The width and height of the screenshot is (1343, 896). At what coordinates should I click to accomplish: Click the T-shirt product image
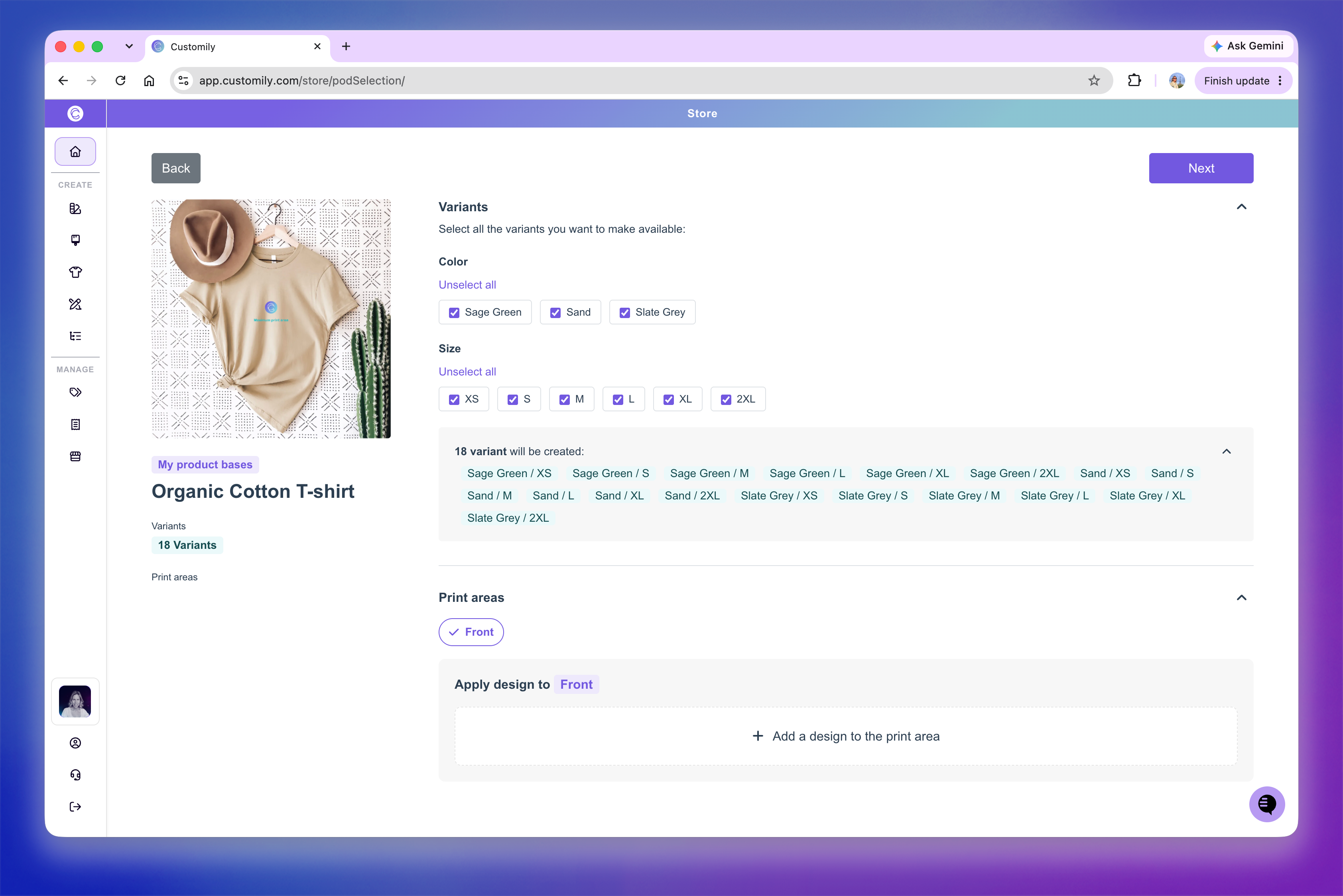[x=271, y=319]
